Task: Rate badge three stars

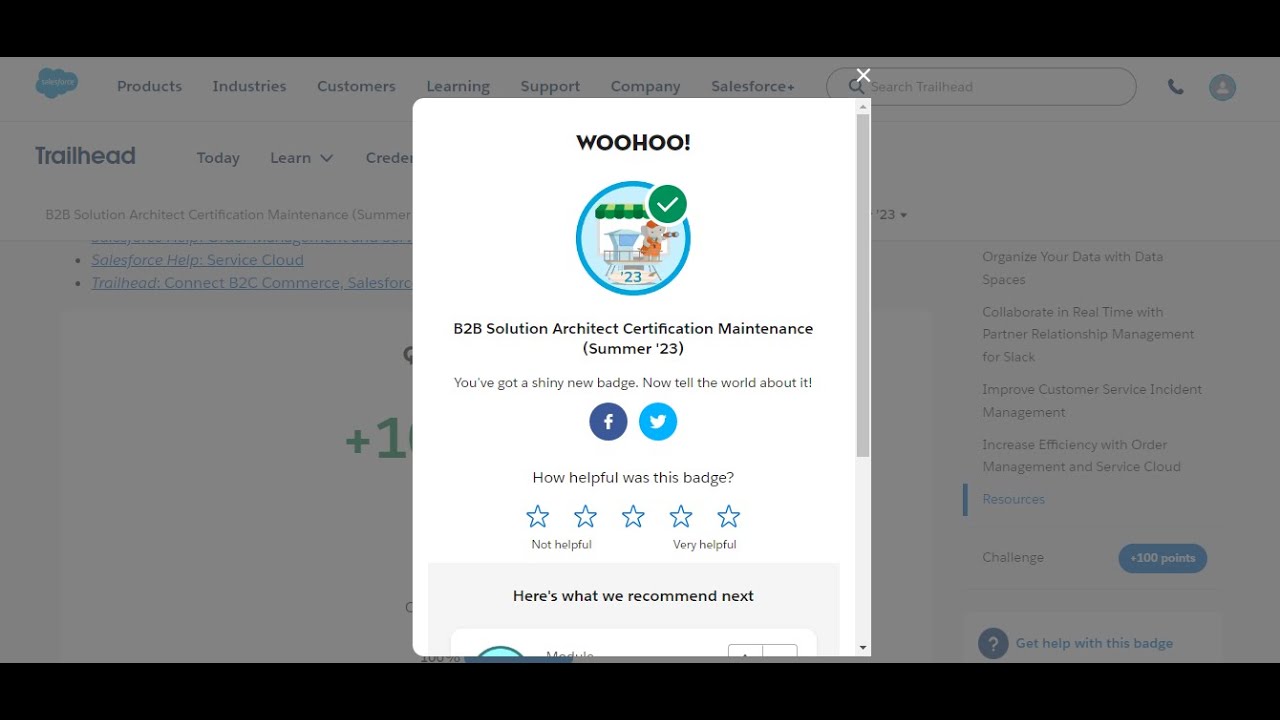Action: 633,517
